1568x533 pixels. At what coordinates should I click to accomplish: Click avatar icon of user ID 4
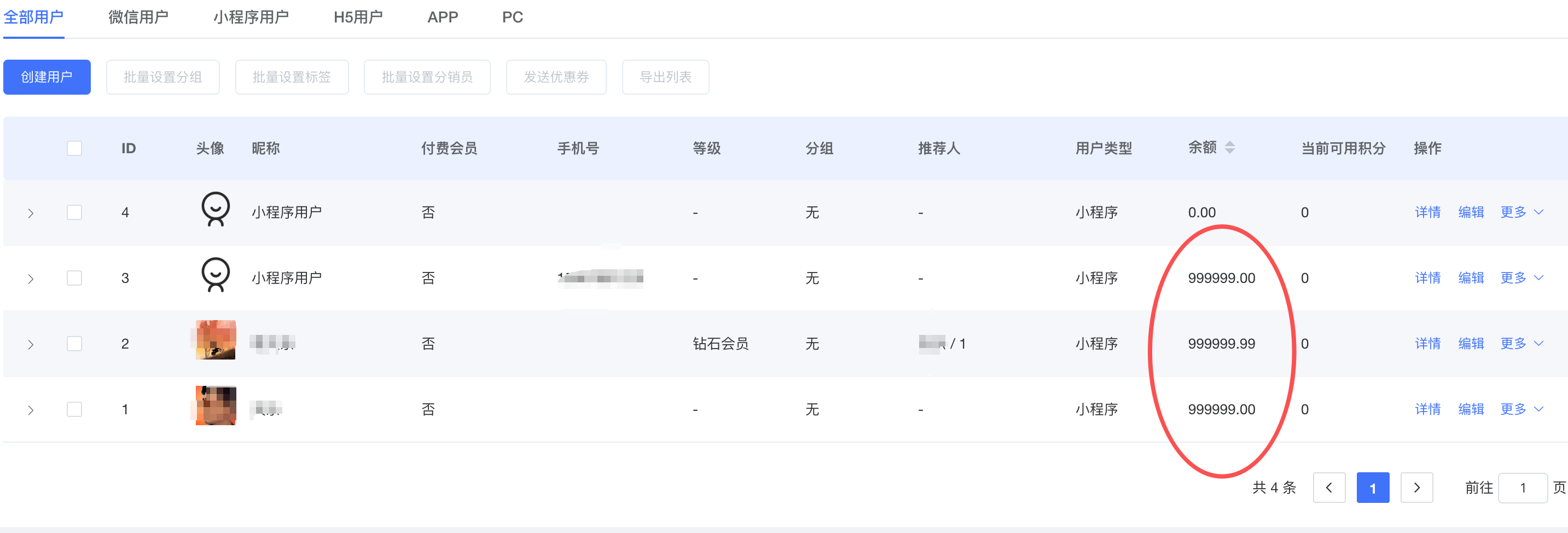click(216, 210)
